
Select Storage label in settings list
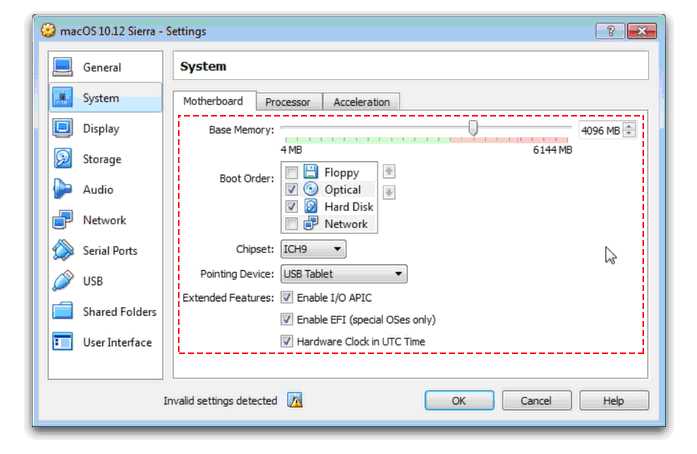point(102,159)
